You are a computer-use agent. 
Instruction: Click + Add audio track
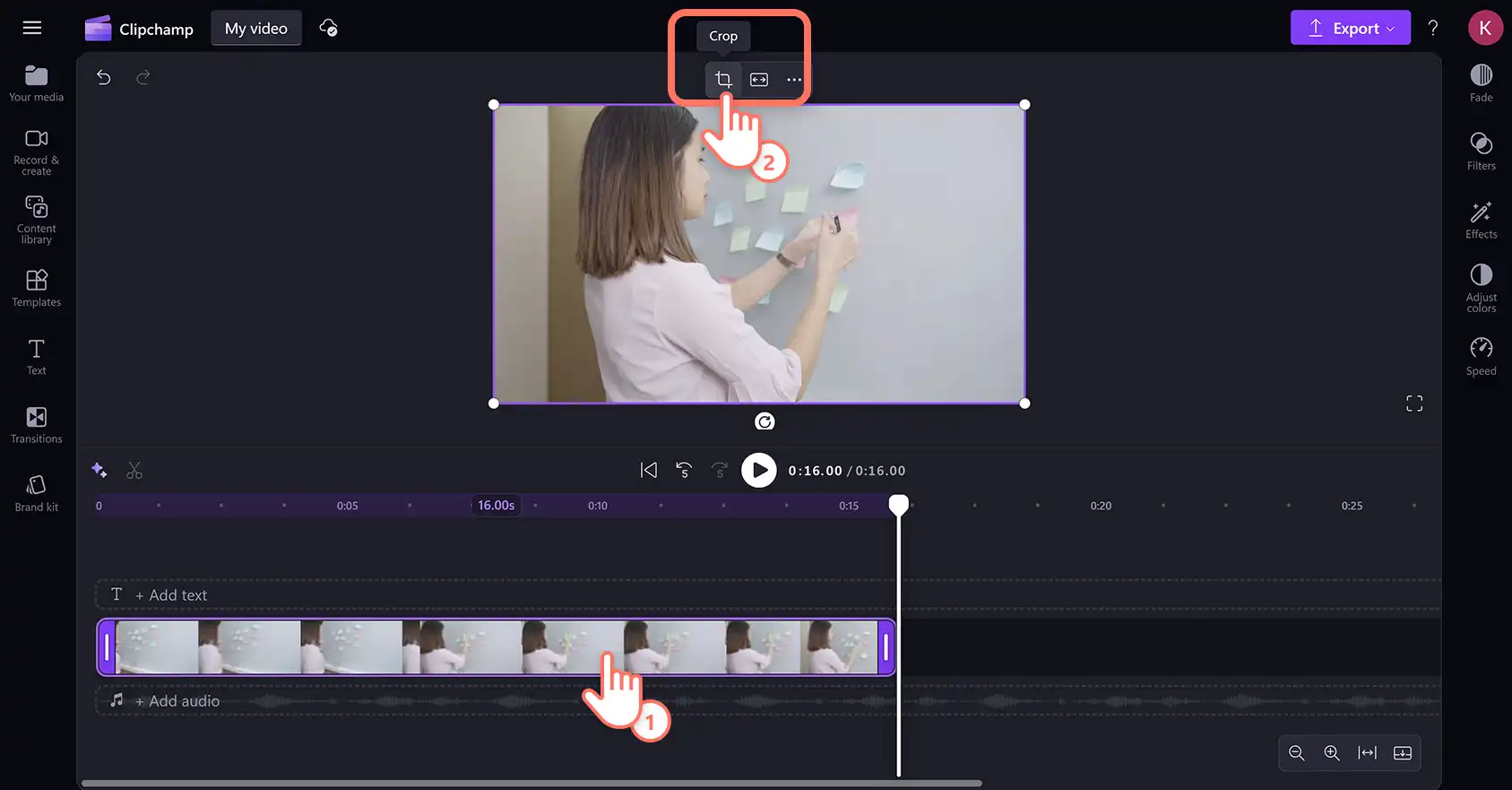(177, 701)
